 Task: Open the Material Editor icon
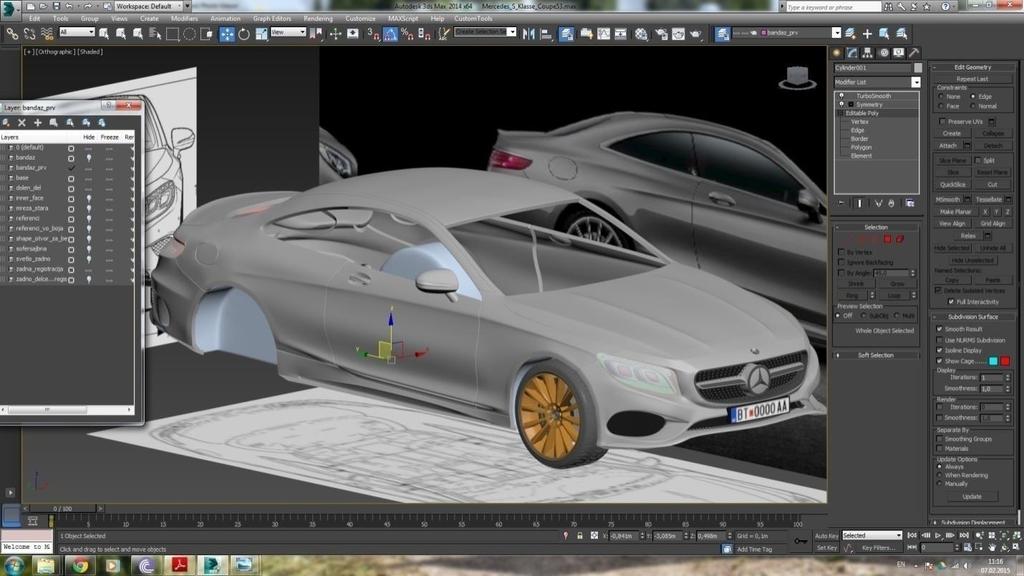[x=641, y=33]
